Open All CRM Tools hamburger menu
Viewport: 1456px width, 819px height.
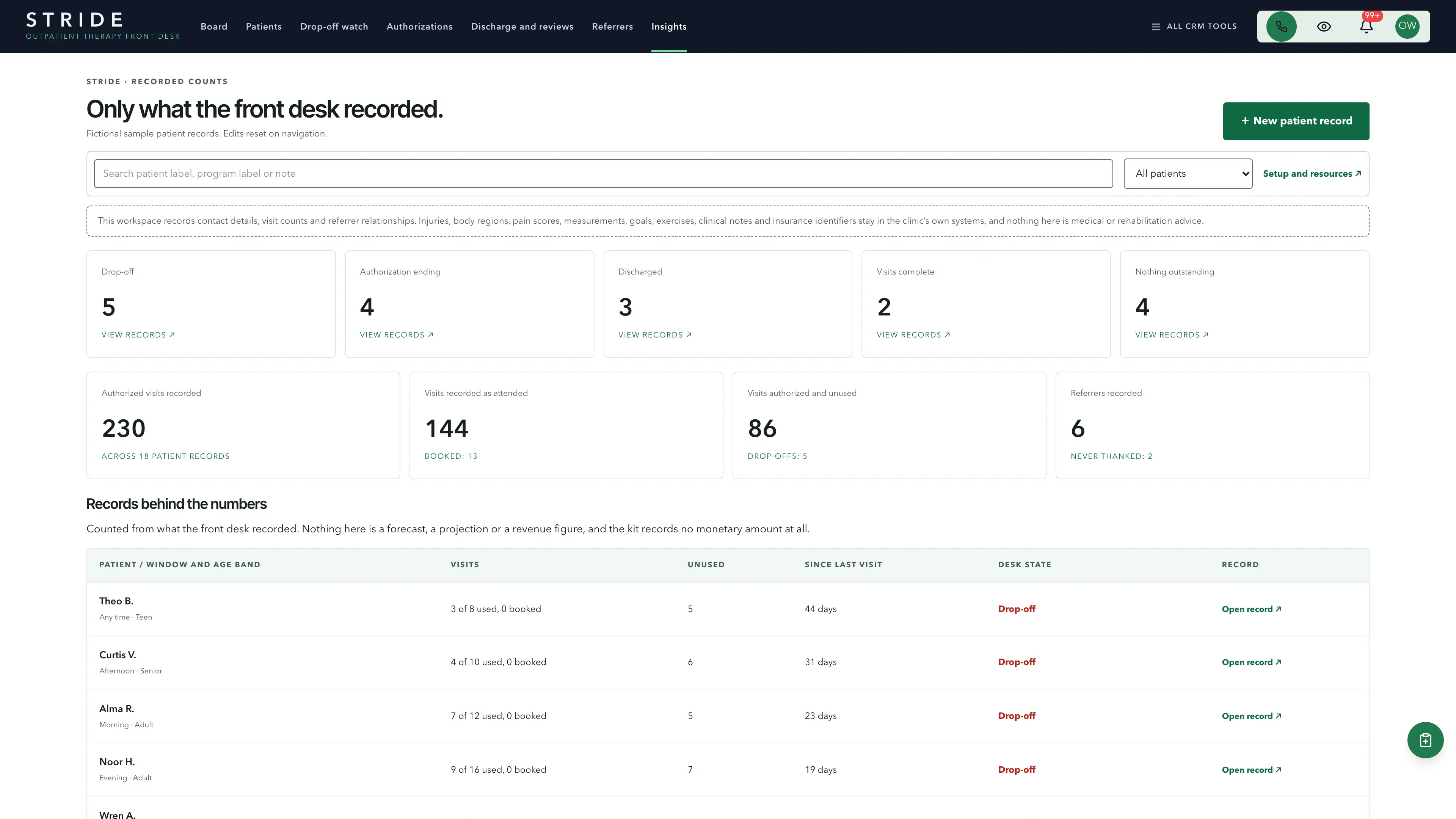(1194, 27)
